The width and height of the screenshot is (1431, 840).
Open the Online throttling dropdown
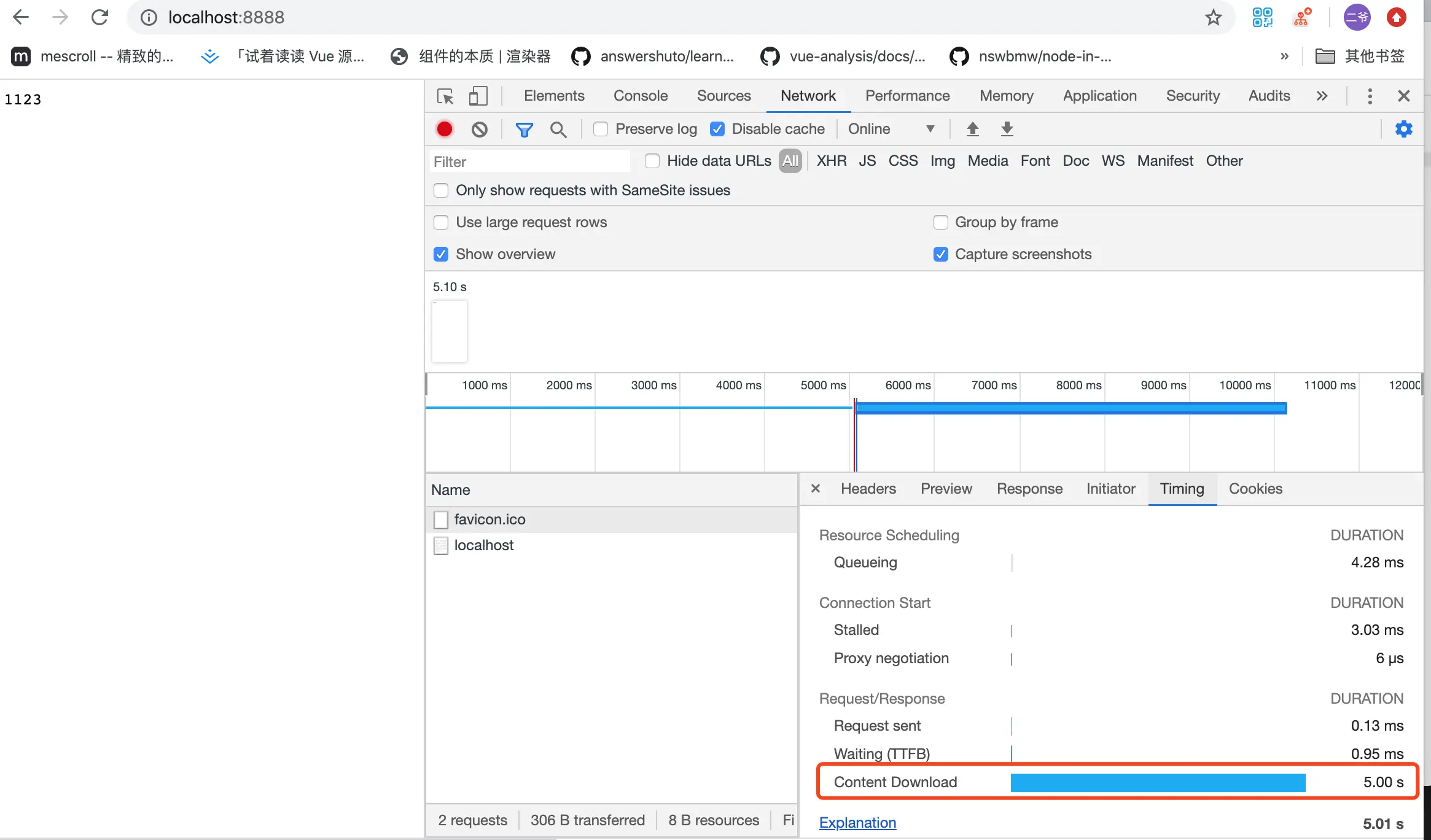(891, 129)
